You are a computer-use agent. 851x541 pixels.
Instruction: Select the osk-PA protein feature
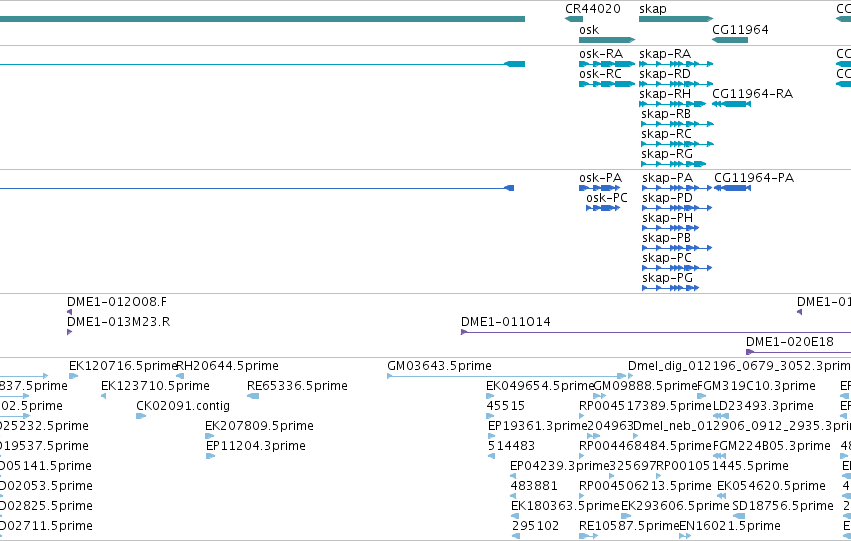click(600, 188)
